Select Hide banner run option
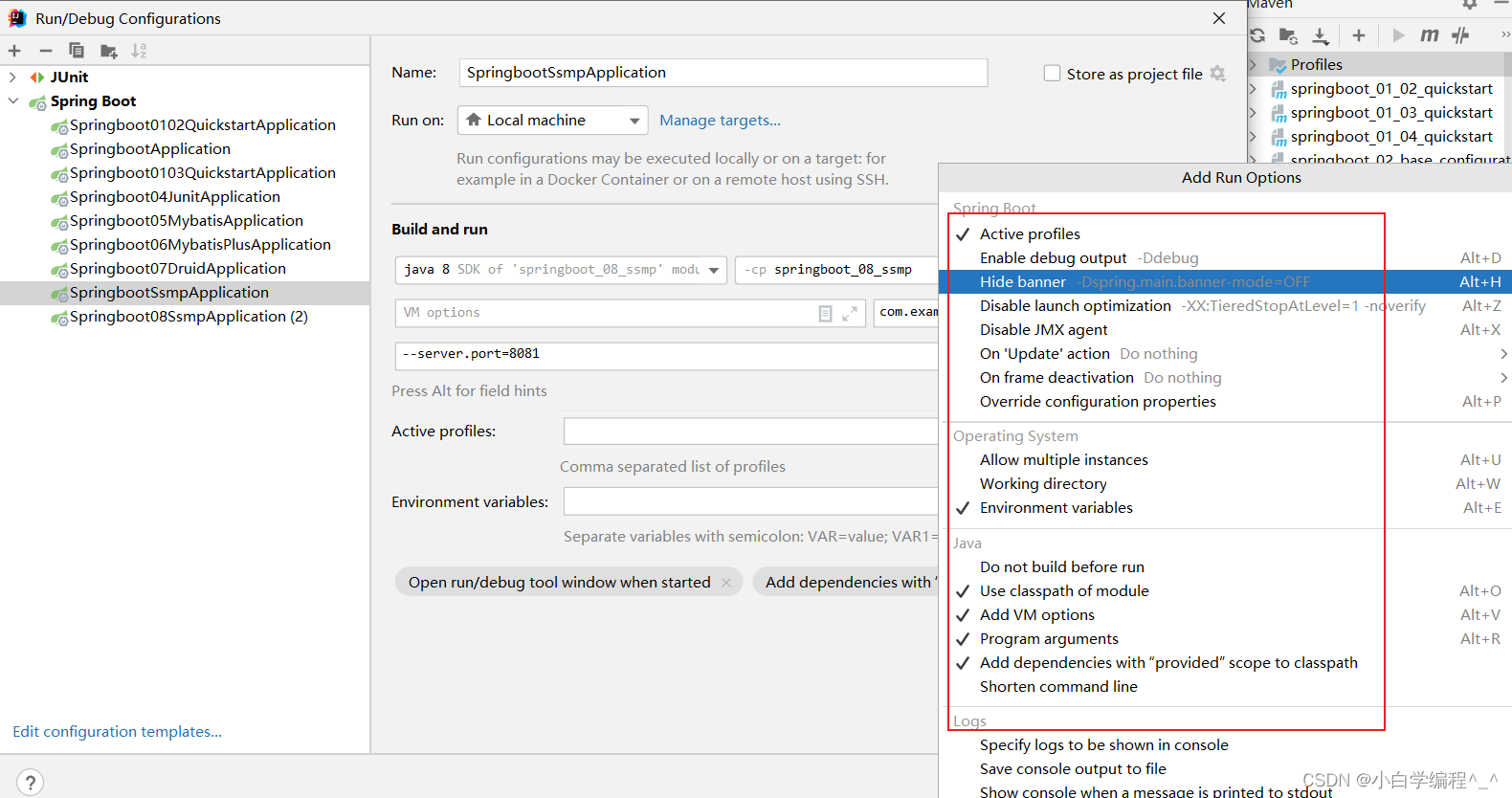 pos(1226,282)
